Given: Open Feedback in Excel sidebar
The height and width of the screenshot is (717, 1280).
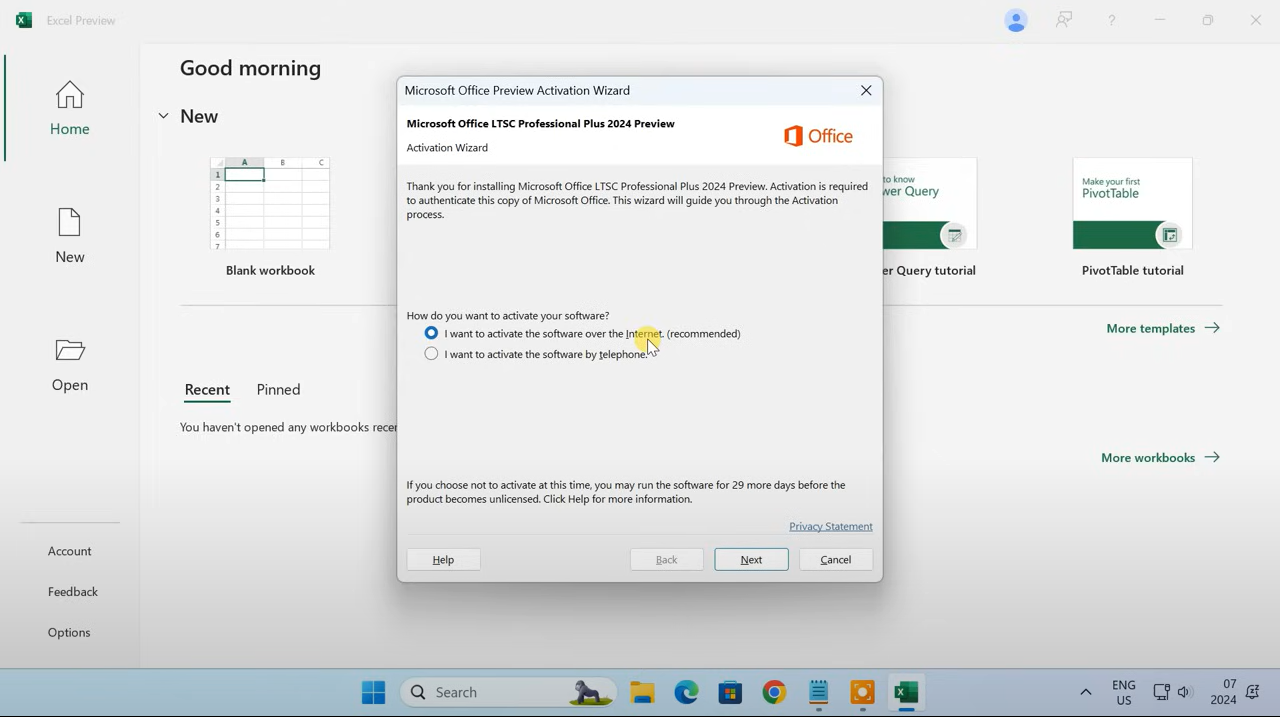Looking at the screenshot, I should coord(73,592).
